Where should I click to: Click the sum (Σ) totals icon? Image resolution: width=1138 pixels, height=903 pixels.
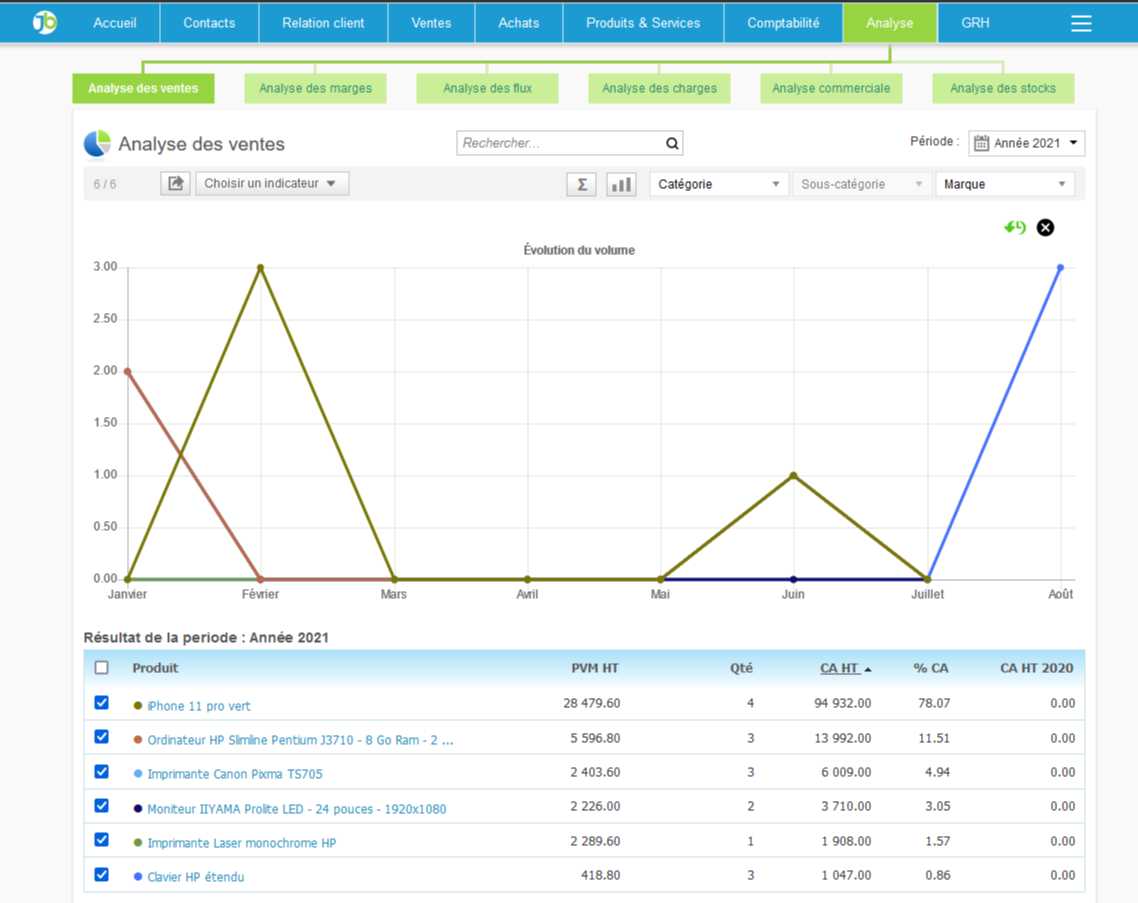click(x=581, y=184)
